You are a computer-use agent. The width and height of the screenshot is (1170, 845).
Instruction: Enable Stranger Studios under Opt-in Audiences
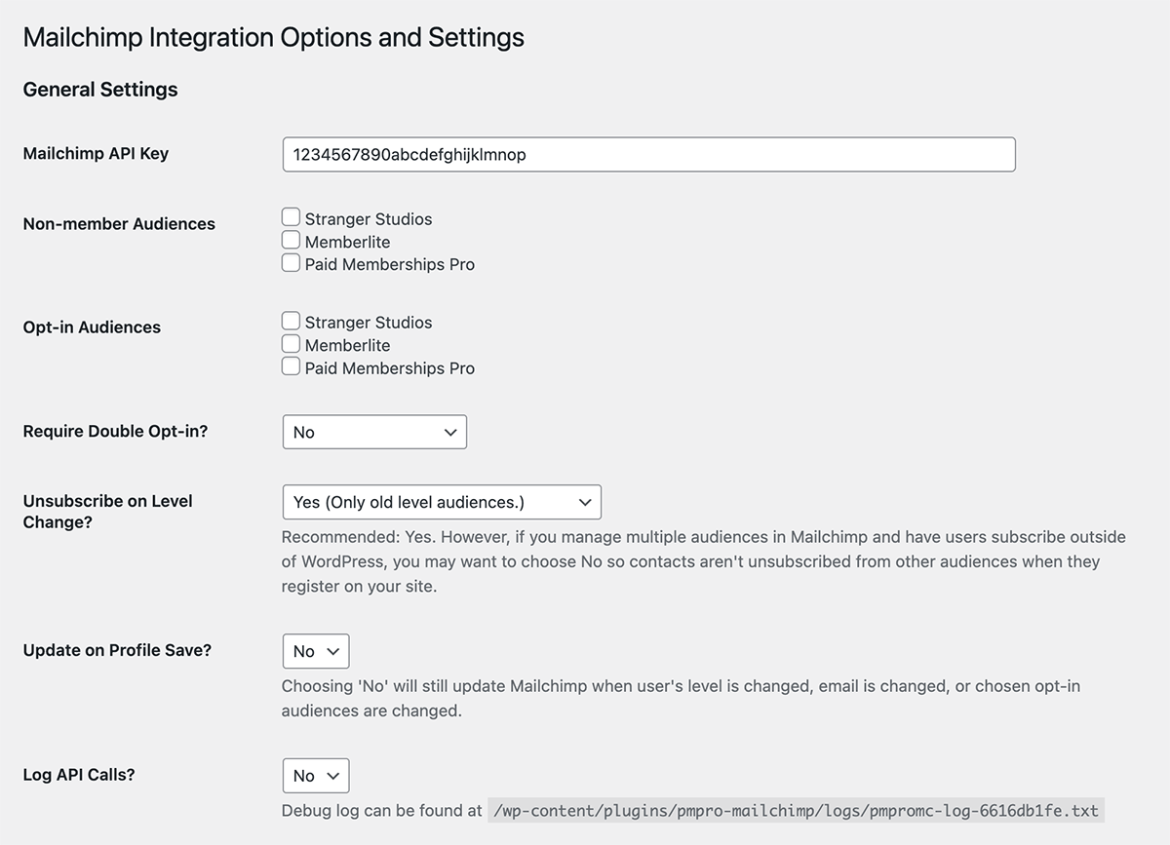coord(291,321)
